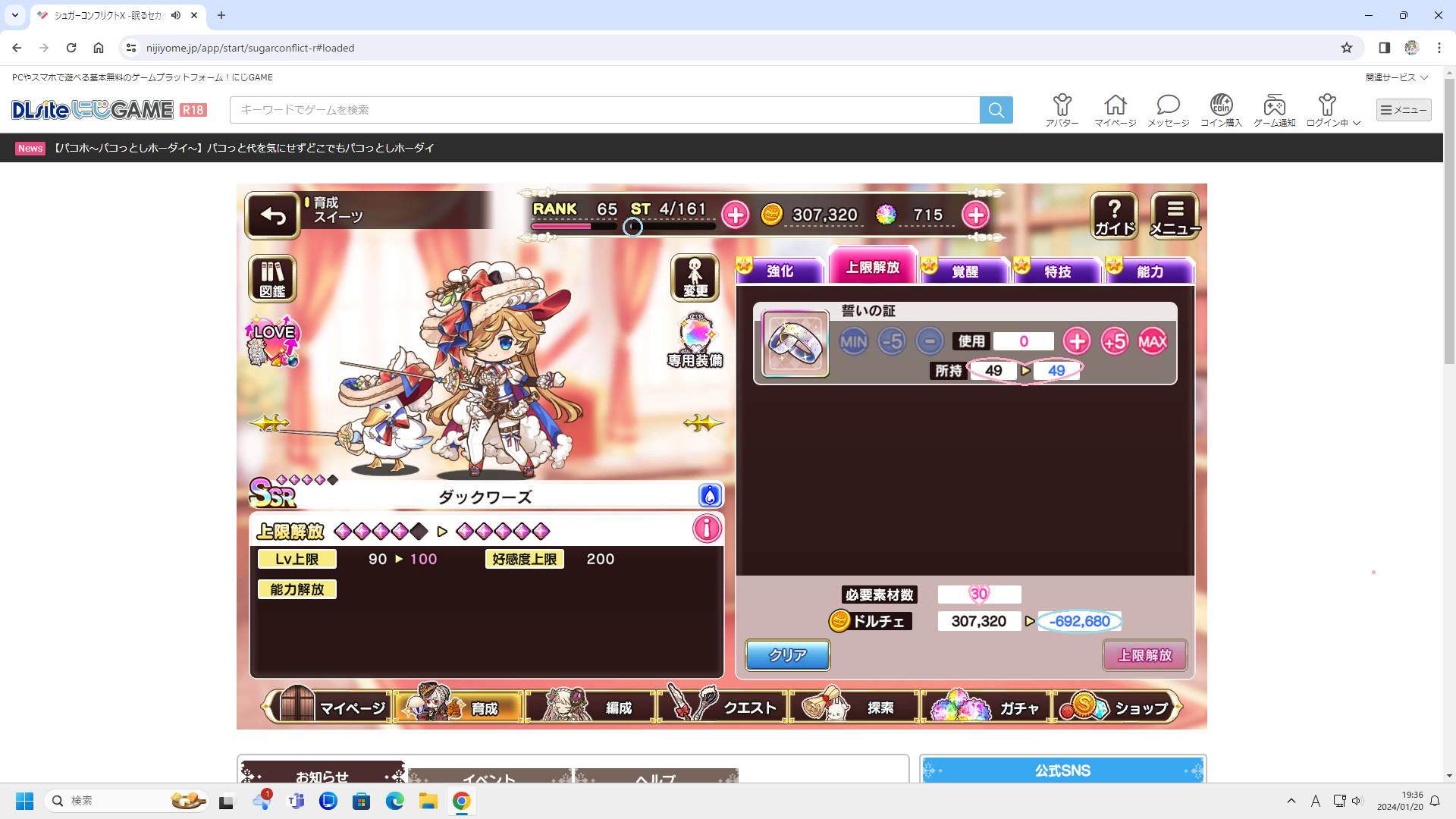Screen dimensions: 1456x819
Task: Add stamina with plus icon beside ST
Action: [x=735, y=215]
